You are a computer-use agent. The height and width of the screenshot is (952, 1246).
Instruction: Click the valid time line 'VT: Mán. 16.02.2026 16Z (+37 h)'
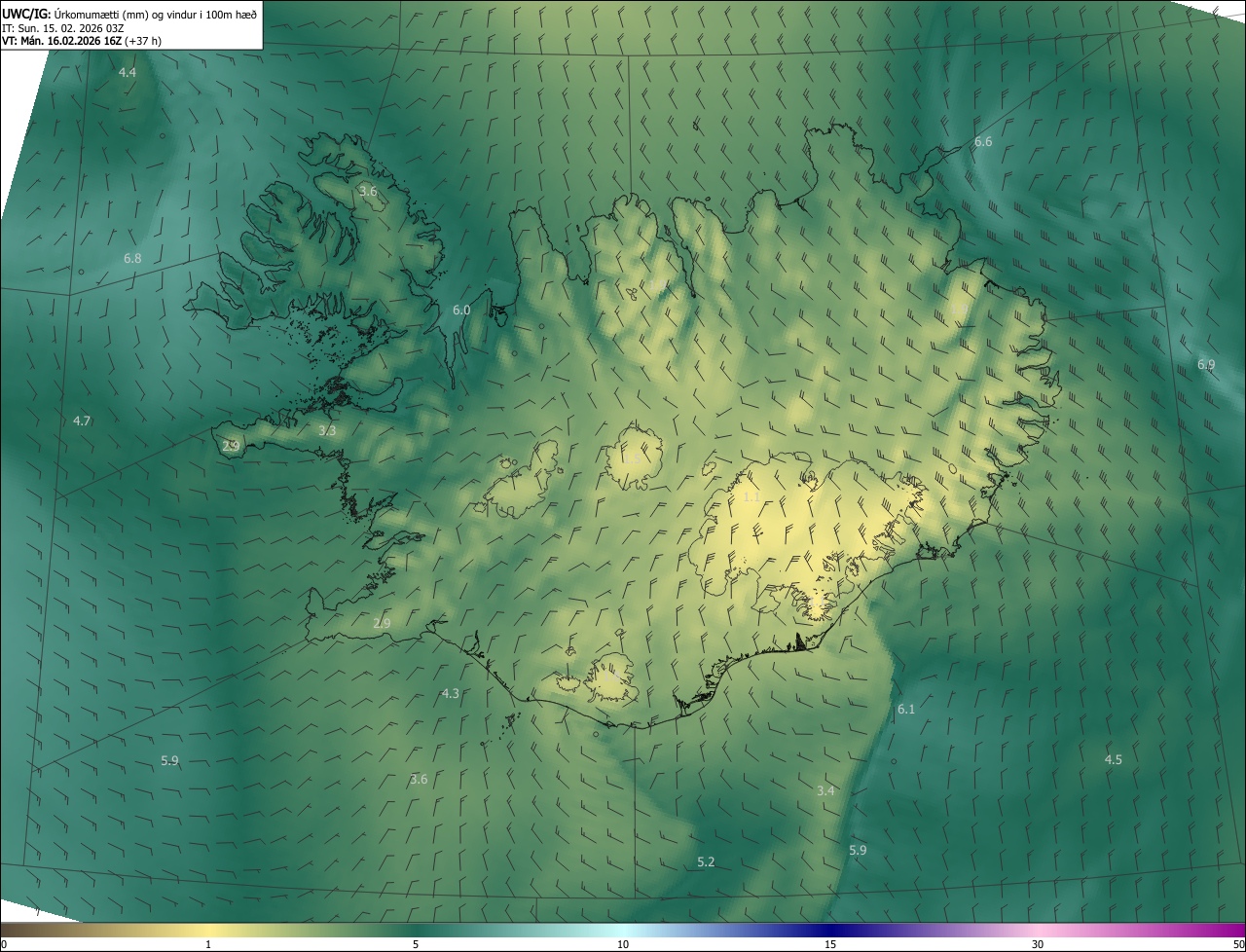click(82, 41)
